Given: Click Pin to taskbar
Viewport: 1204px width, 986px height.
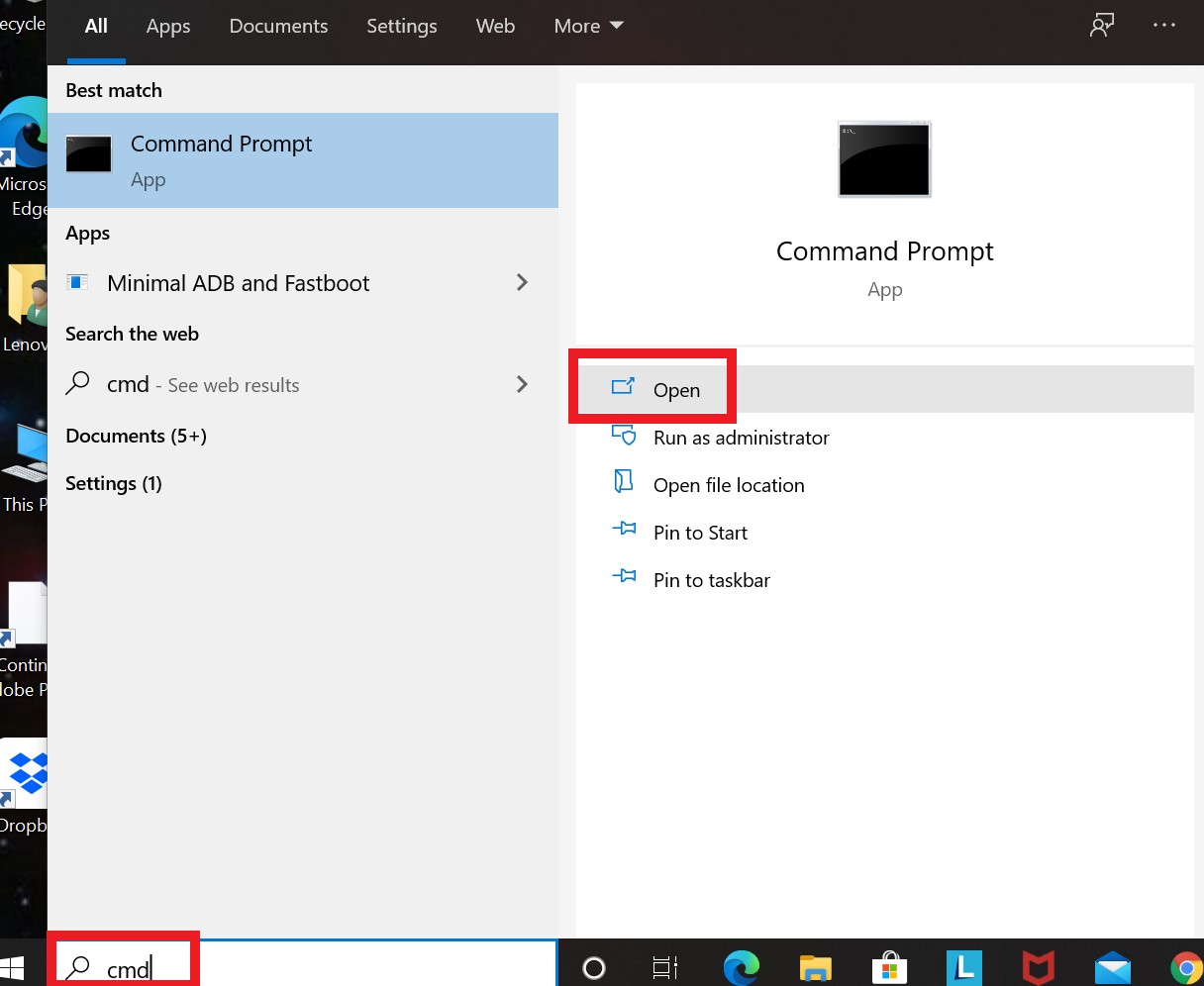Looking at the screenshot, I should pyautogui.click(x=711, y=579).
